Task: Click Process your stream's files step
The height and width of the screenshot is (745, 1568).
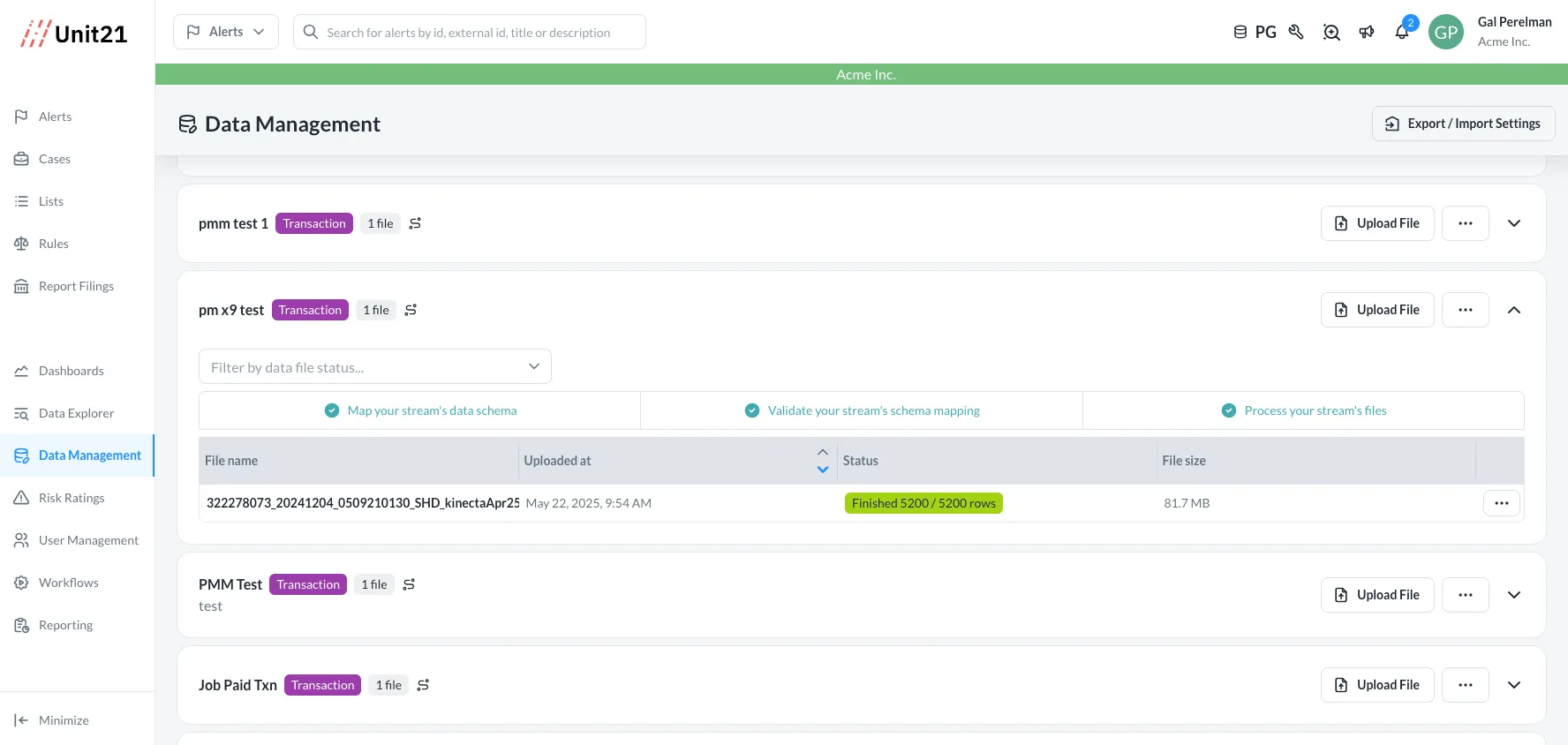Action: (1304, 410)
